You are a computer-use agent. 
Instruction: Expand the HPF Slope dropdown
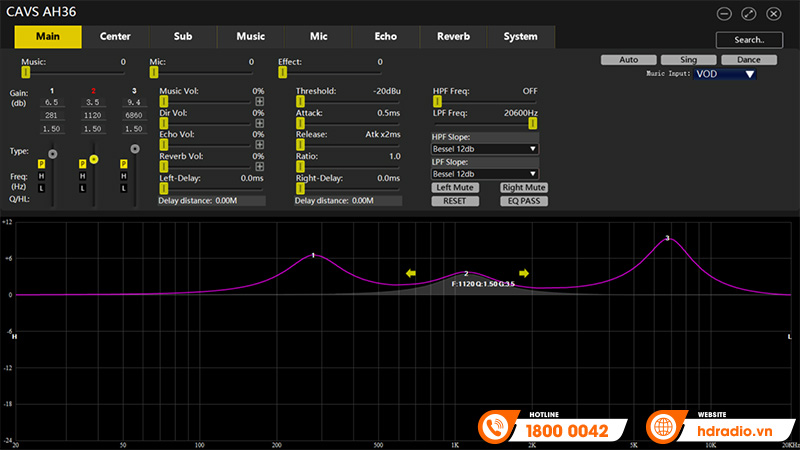click(x=486, y=149)
